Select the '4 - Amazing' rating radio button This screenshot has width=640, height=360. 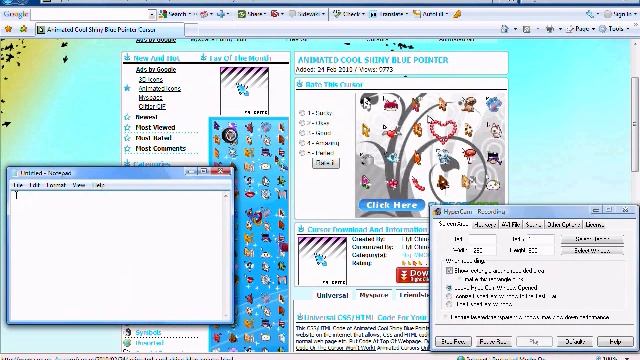[x=302, y=143]
